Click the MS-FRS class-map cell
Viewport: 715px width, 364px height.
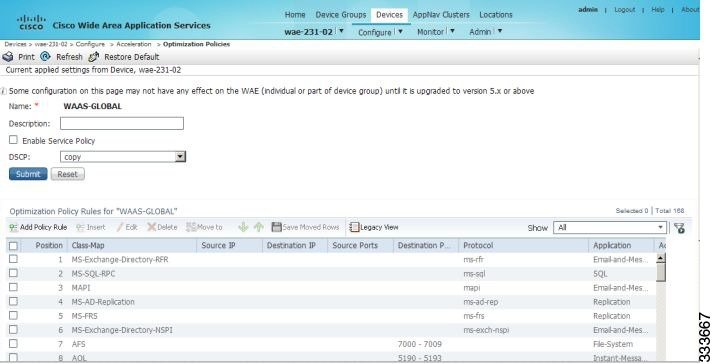coord(84,316)
